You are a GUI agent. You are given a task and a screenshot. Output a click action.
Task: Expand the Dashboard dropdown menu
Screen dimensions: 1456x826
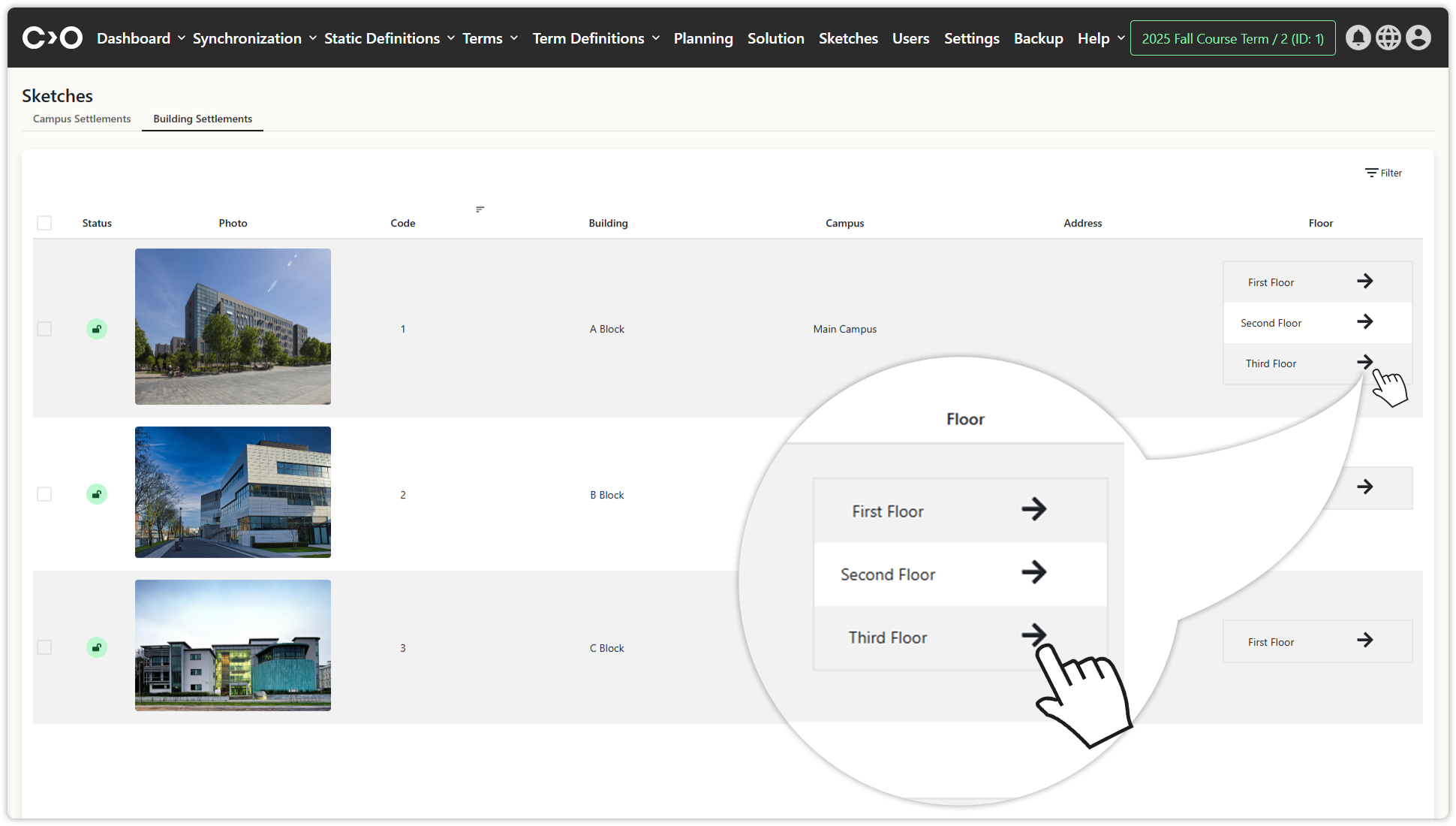tap(140, 38)
